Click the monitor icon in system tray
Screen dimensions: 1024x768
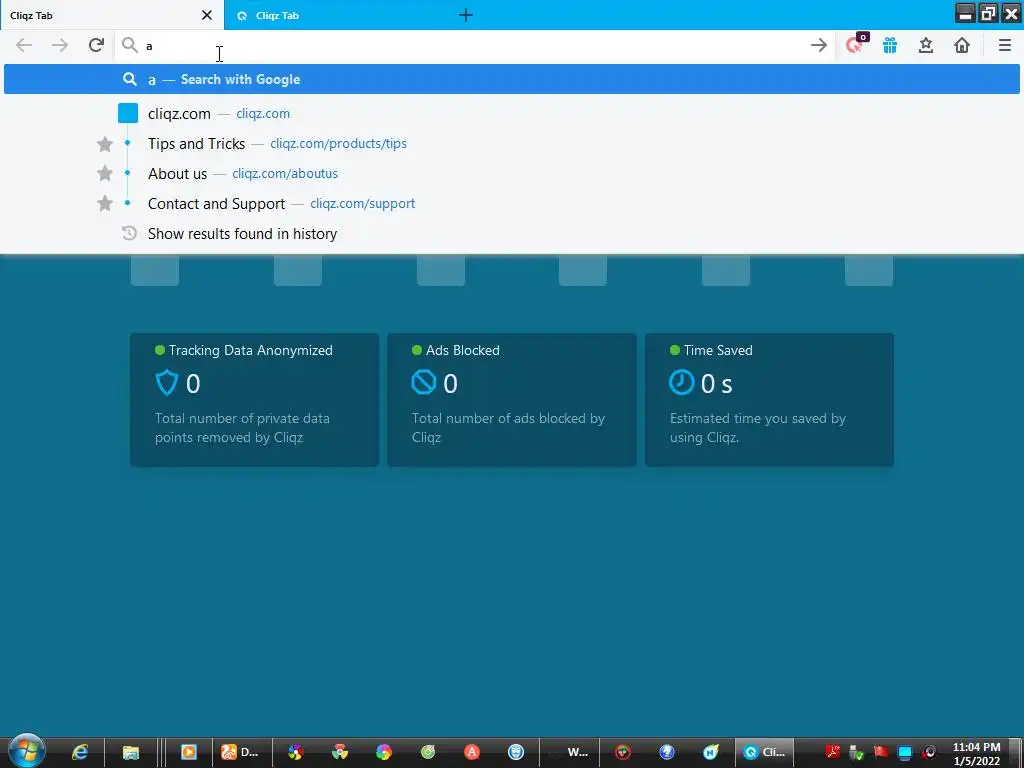tap(905, 753)
